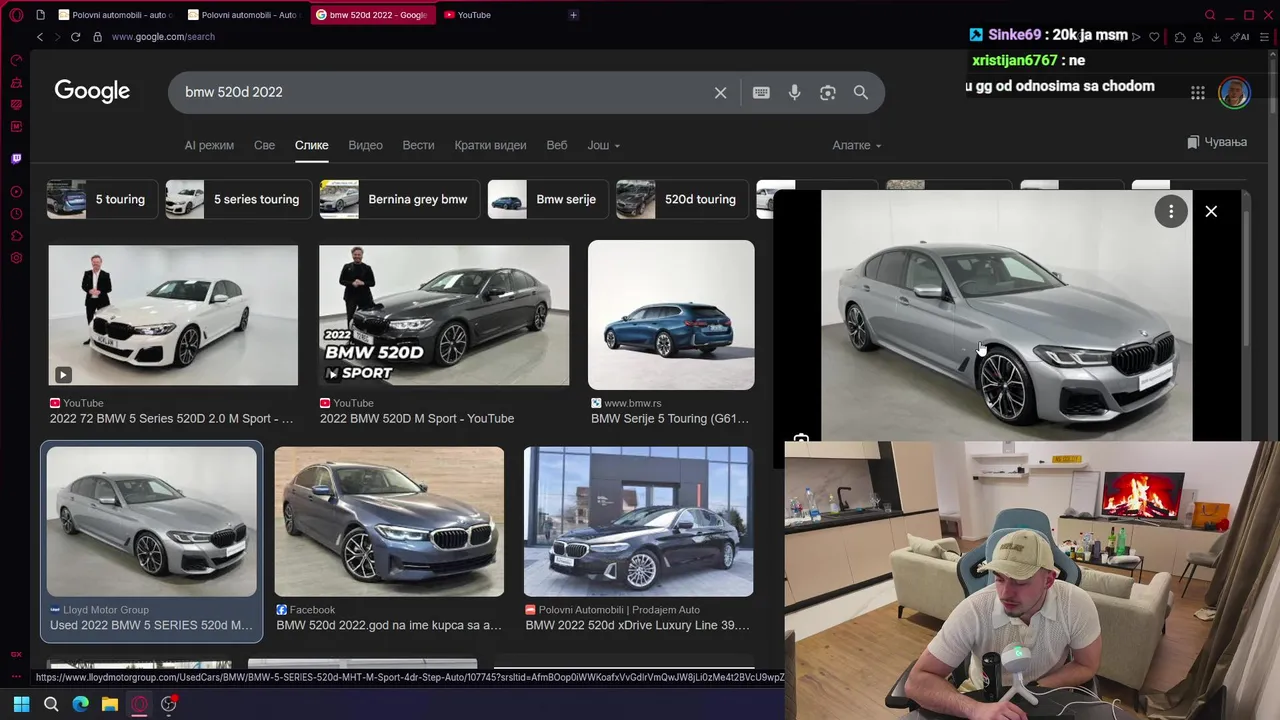The width and height of the screenshot is (1280, 720).
Task: Open the on-screen keyboard input tool
Action: pos(761,92)
